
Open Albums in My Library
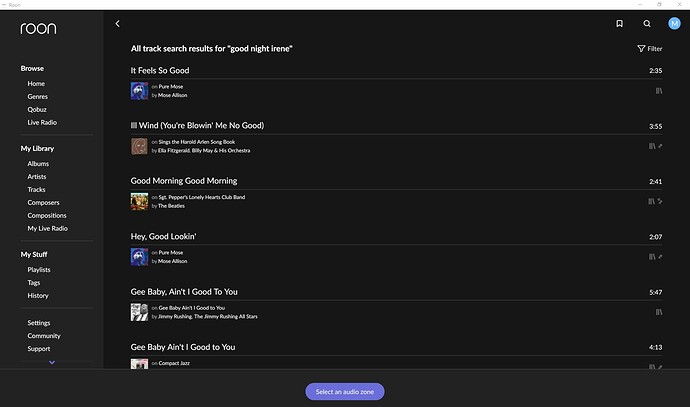tap(38, 164)
